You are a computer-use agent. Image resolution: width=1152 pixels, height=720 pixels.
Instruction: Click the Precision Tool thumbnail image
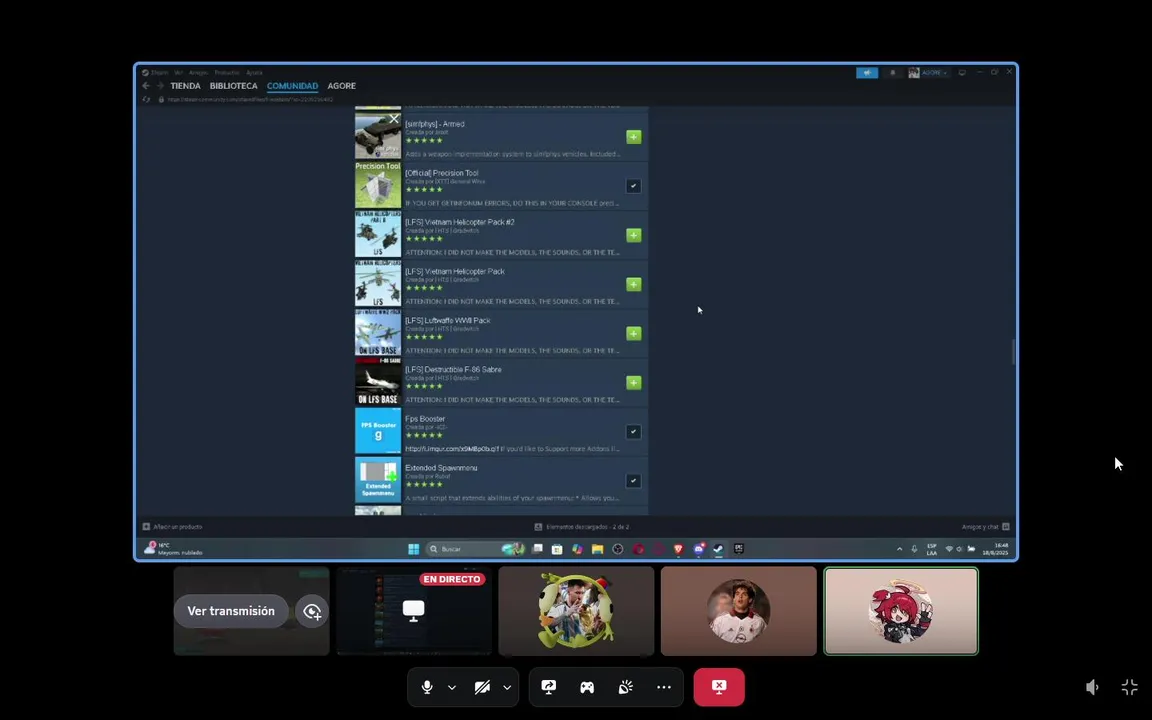click(x=378, y=185)
